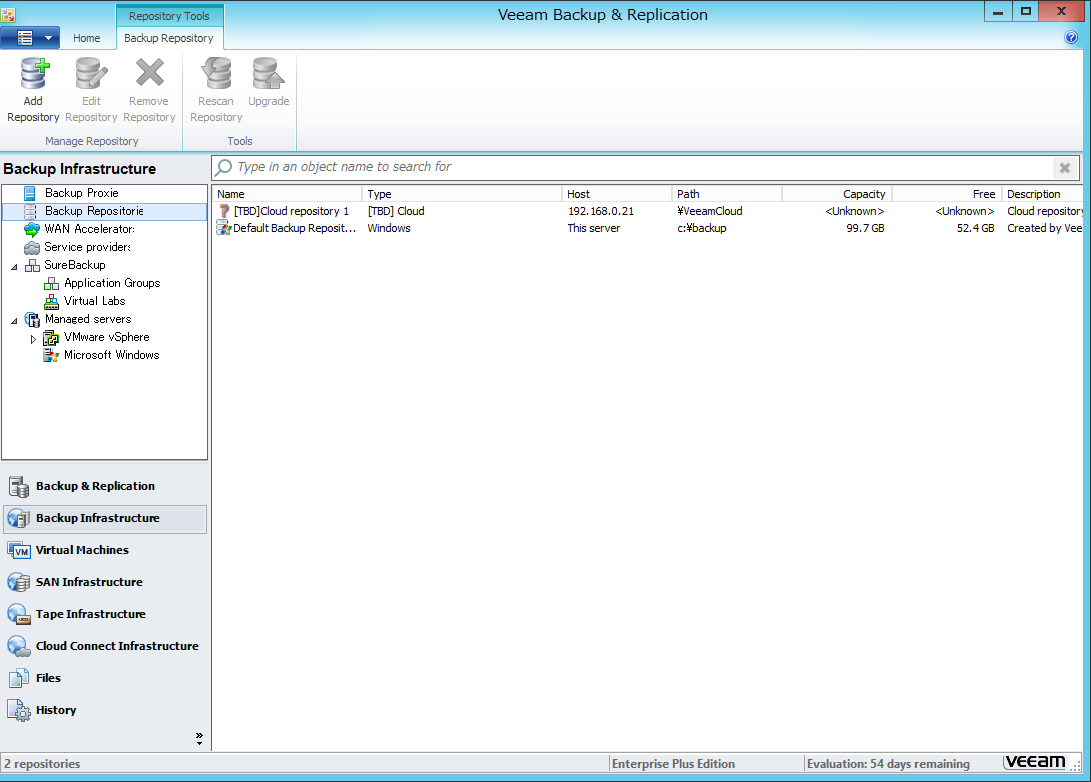Sort by the Capacity column header

pos(837,194)
